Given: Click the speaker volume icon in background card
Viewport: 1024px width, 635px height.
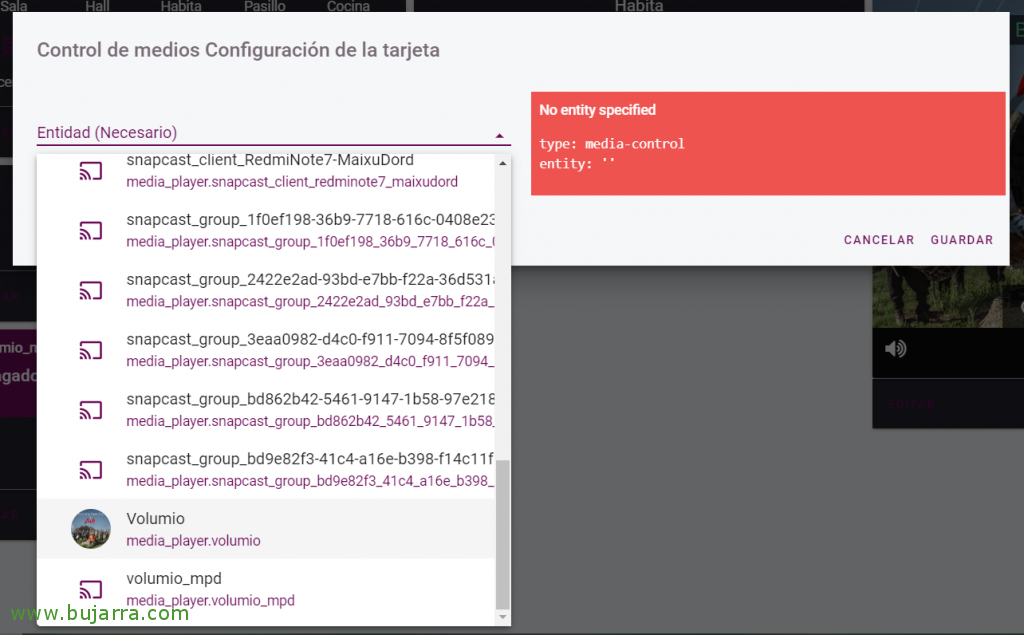Looking at the screenshot, I should pos(895,348).
